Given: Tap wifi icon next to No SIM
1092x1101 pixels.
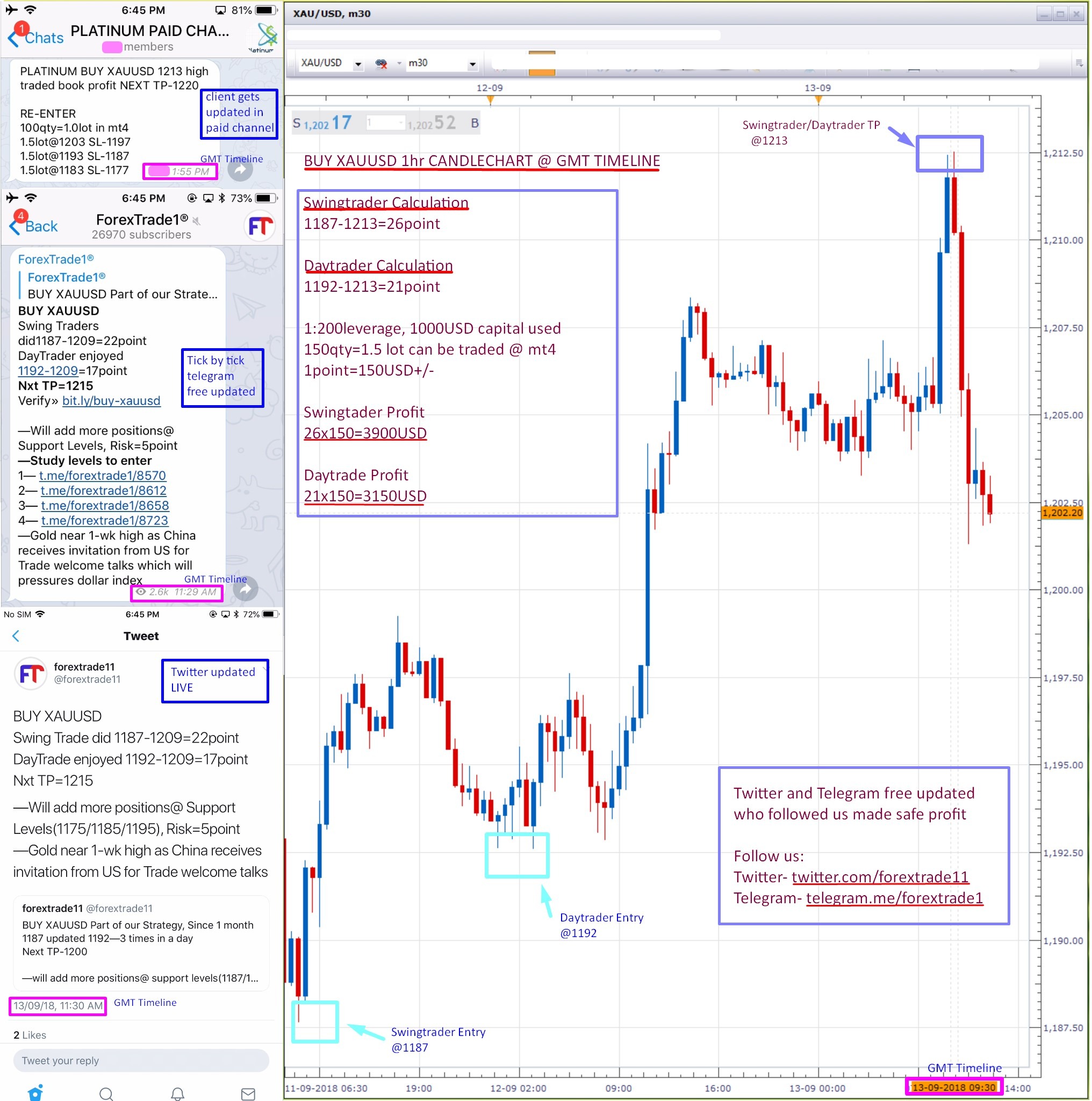Looking at the screenshot, I should pos(40,614).
